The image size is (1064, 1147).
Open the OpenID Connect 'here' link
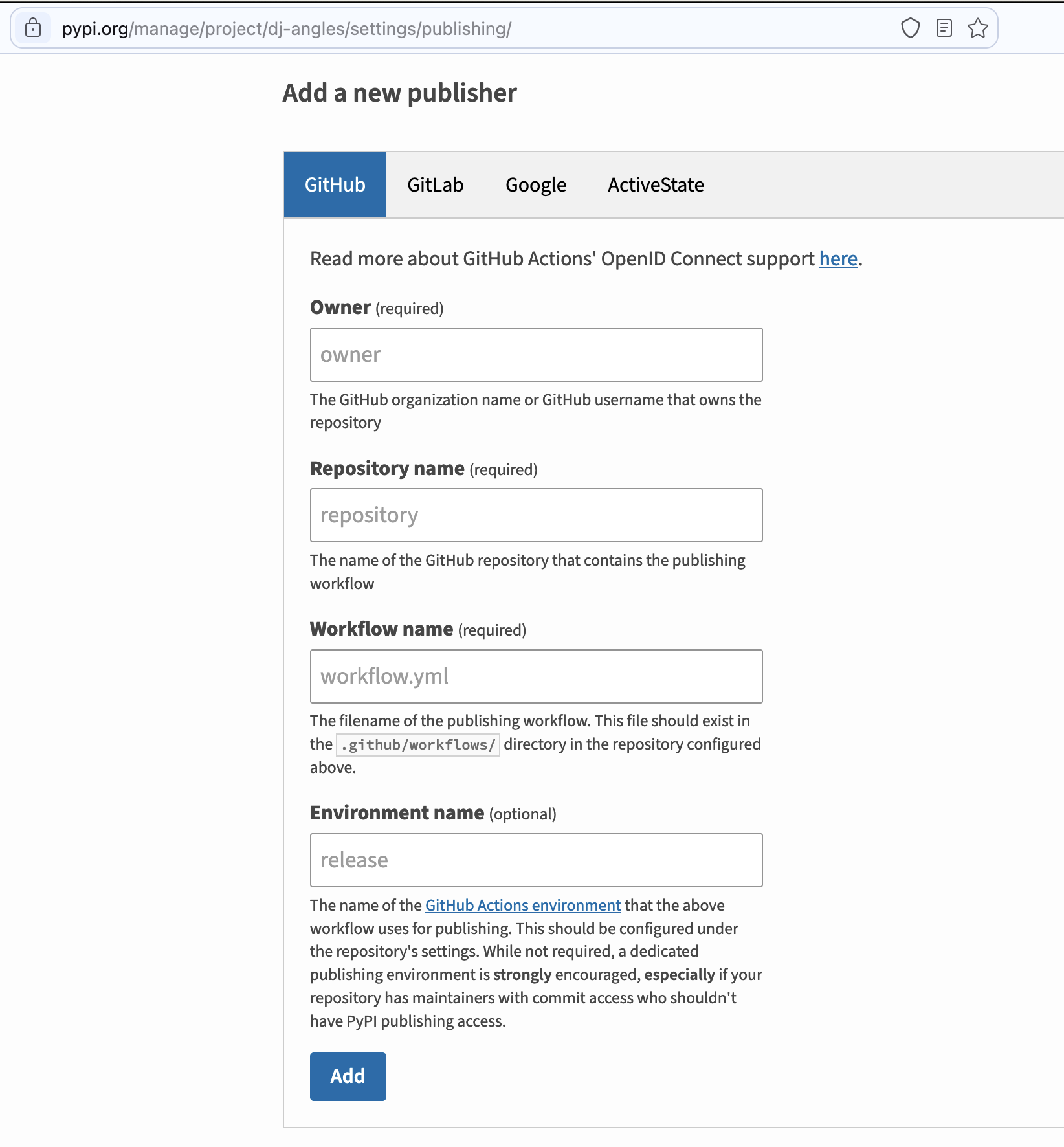tap(837, 259)
